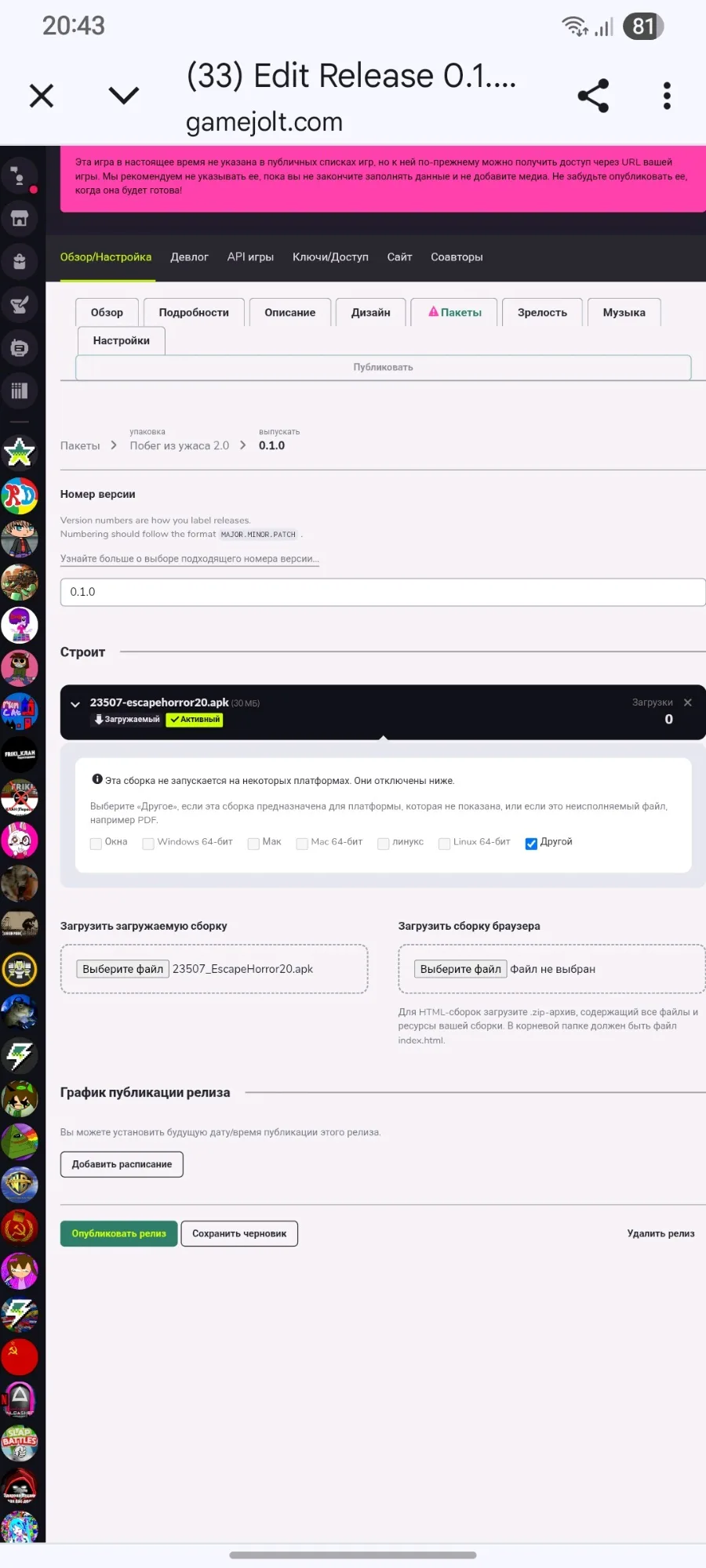Open the Зрелость settings tab
The height and width of the screenshot is (1568, 706).
pyautogui.click(x=542, y=312)
